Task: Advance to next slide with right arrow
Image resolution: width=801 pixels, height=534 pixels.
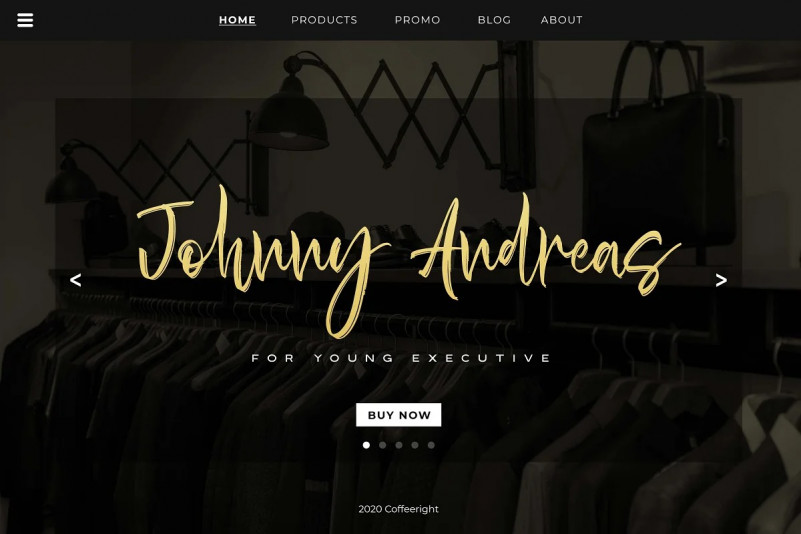Action: [721, 280]
